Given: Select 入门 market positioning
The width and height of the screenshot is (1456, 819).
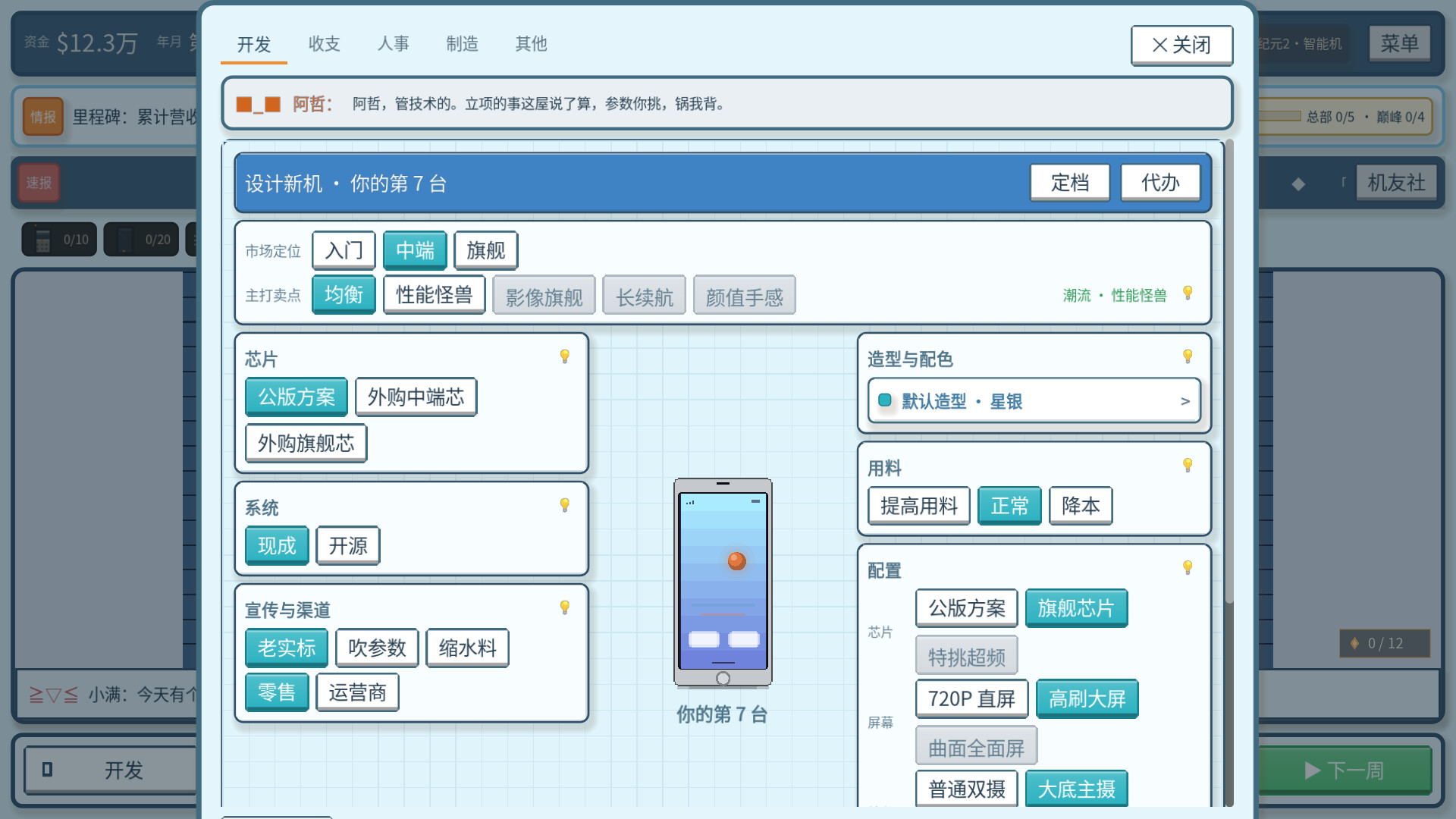Looking at the screenshot, I should click(344, 250).
